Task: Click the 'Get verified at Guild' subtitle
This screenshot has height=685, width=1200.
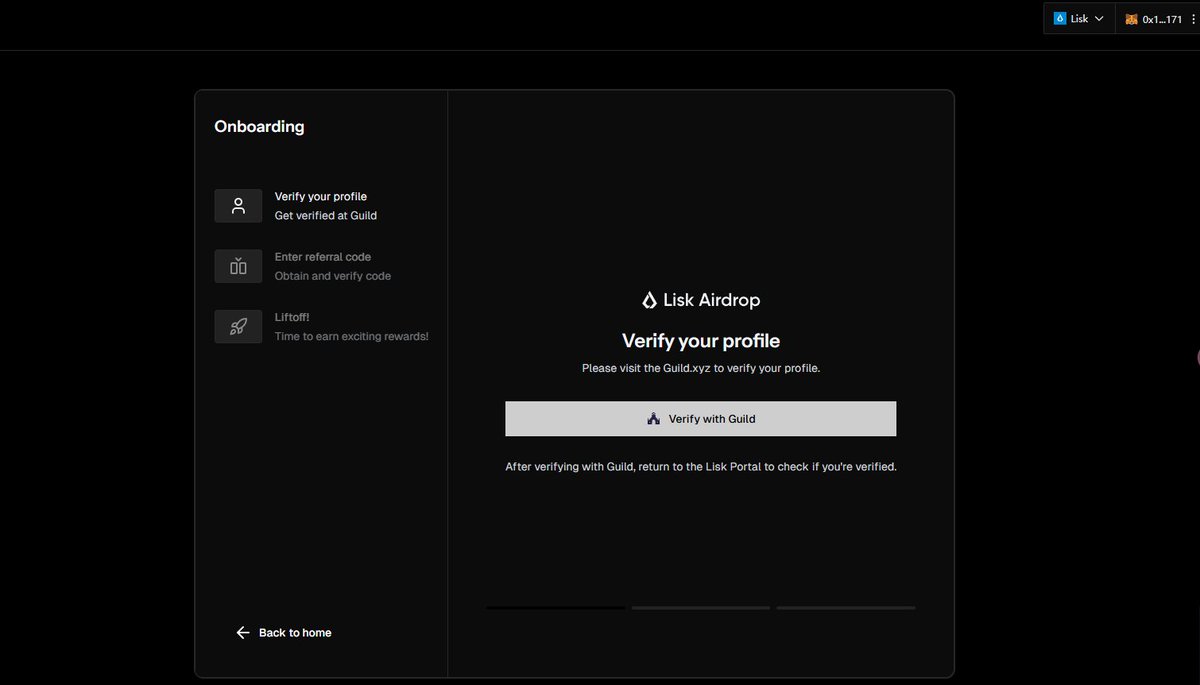Action: click(x=326, y=216)
